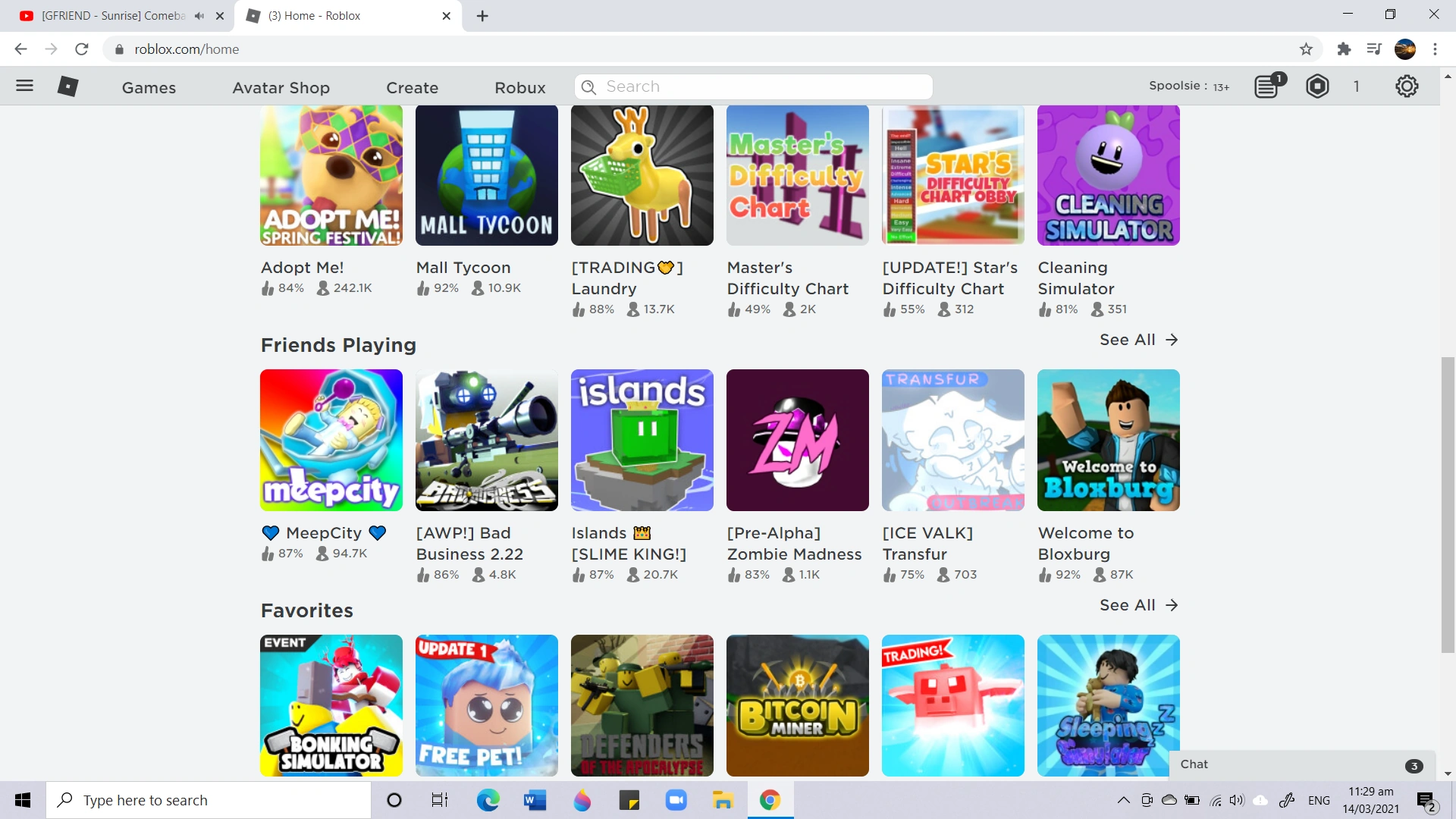The width and height of the screenshot is (1456, 819).
Task: Open Microsoft Word from the taskbar
Action: (x=535, y=800)
